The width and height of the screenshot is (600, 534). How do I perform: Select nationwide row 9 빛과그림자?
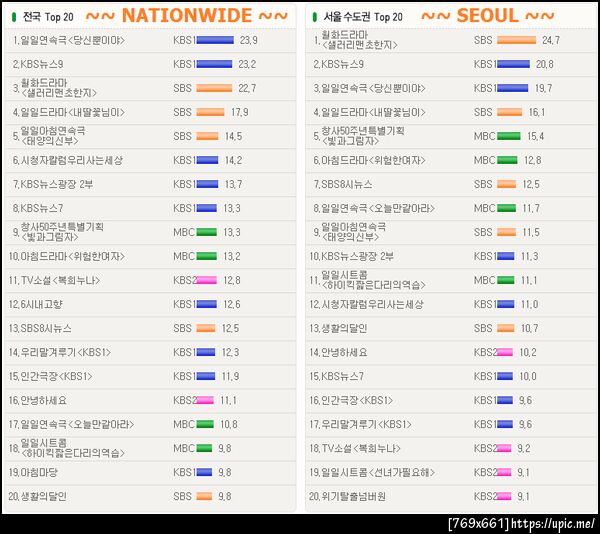pos(150,232)
